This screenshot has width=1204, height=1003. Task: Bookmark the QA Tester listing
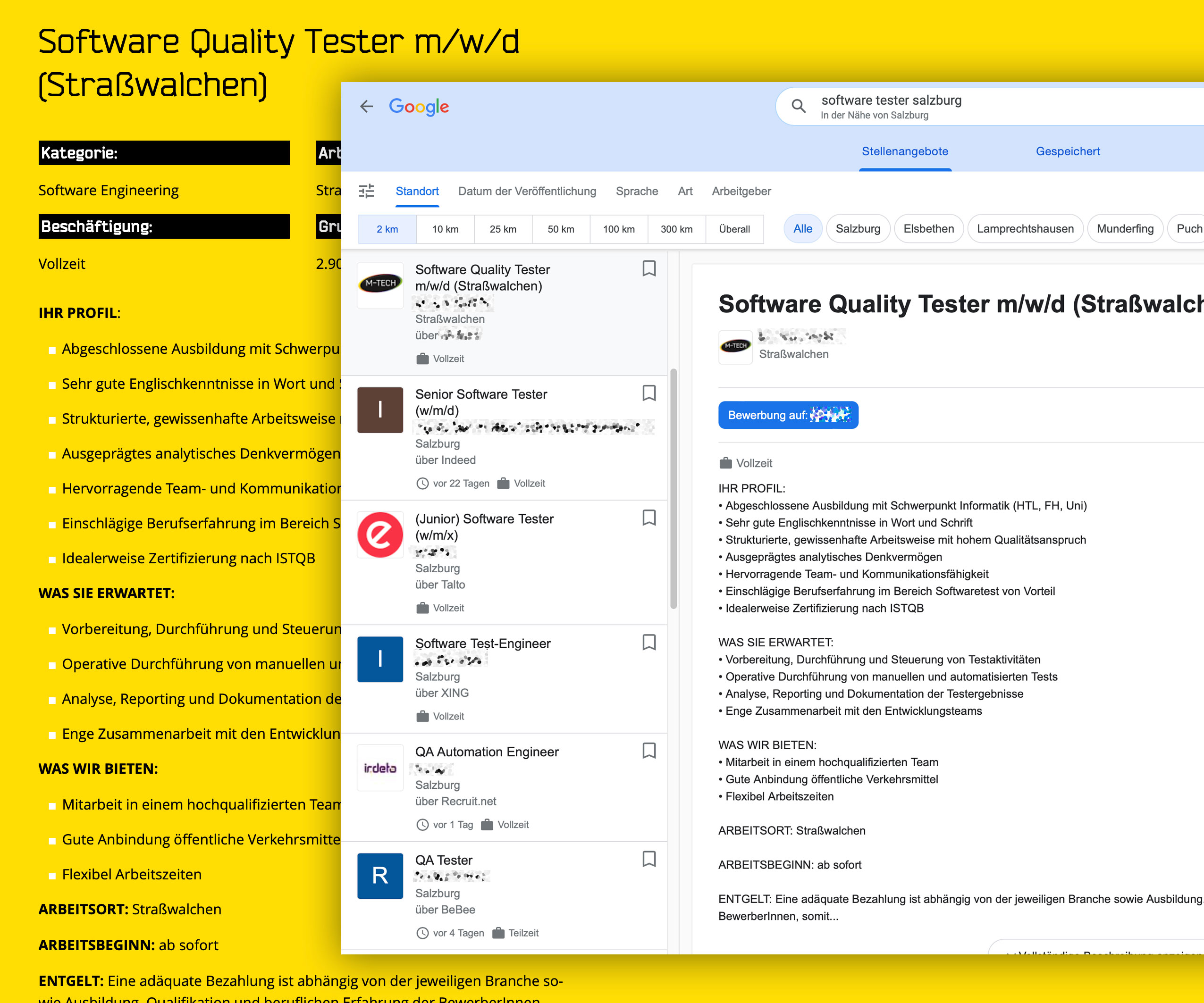point(648,859)
